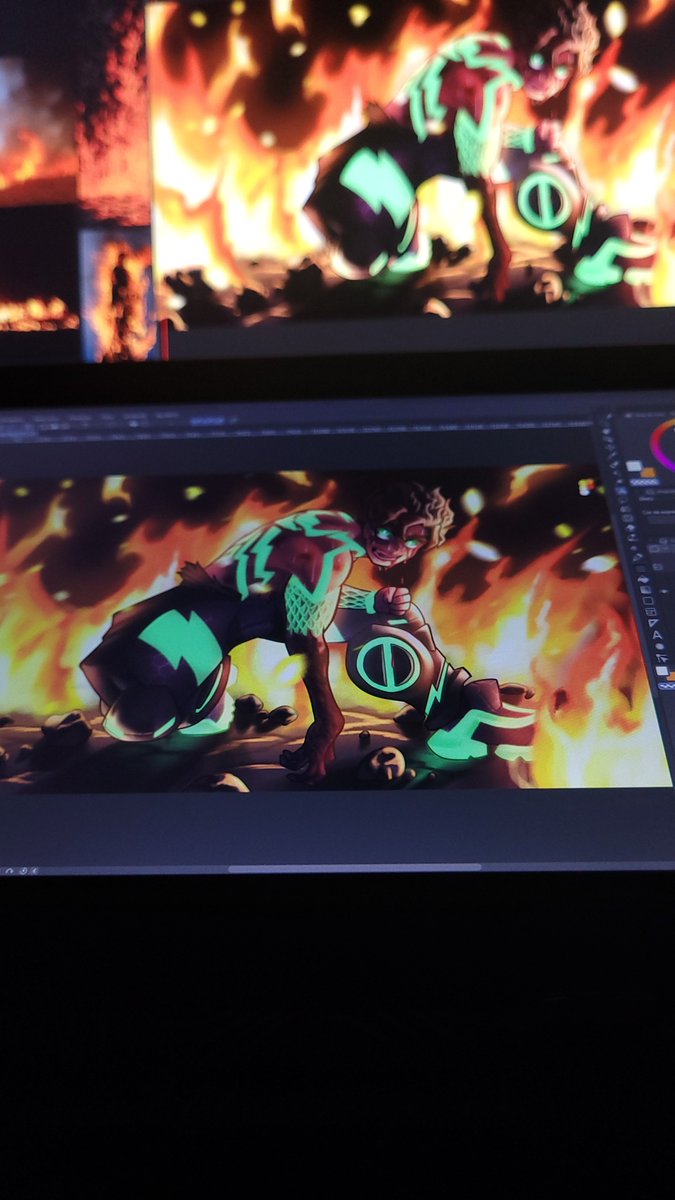Pick a hue on the color wheel ring

point(655,445)
